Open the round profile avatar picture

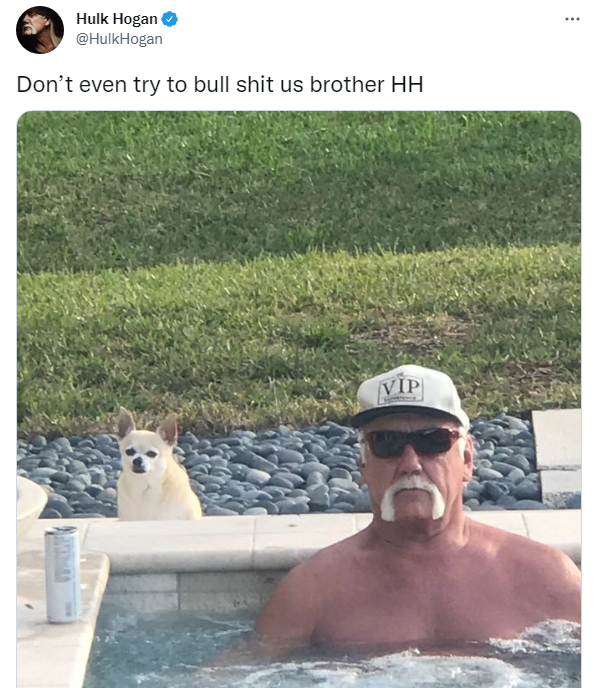click(x=40, y=30)
